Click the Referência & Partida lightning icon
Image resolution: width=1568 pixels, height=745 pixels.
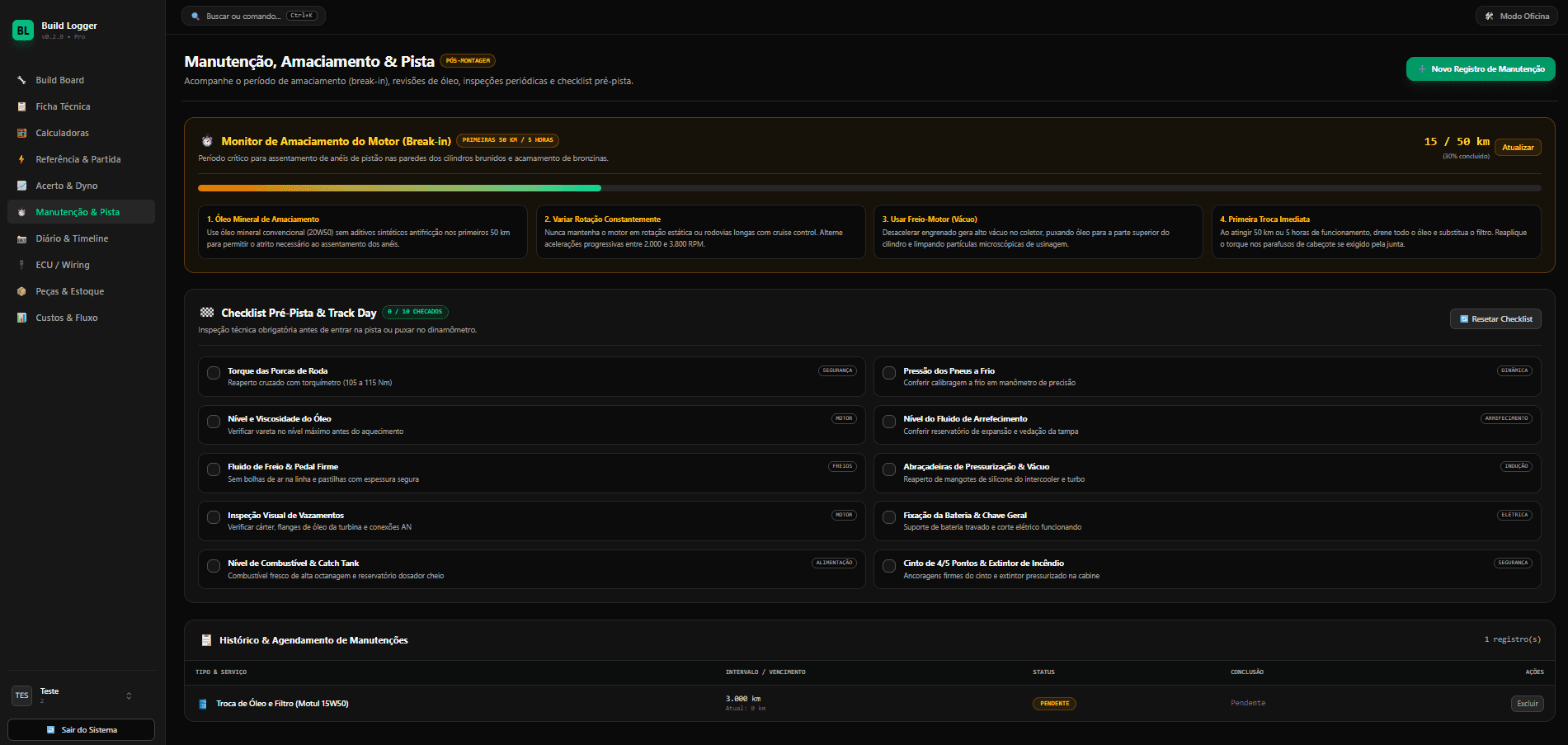click(x=21, y=159)
